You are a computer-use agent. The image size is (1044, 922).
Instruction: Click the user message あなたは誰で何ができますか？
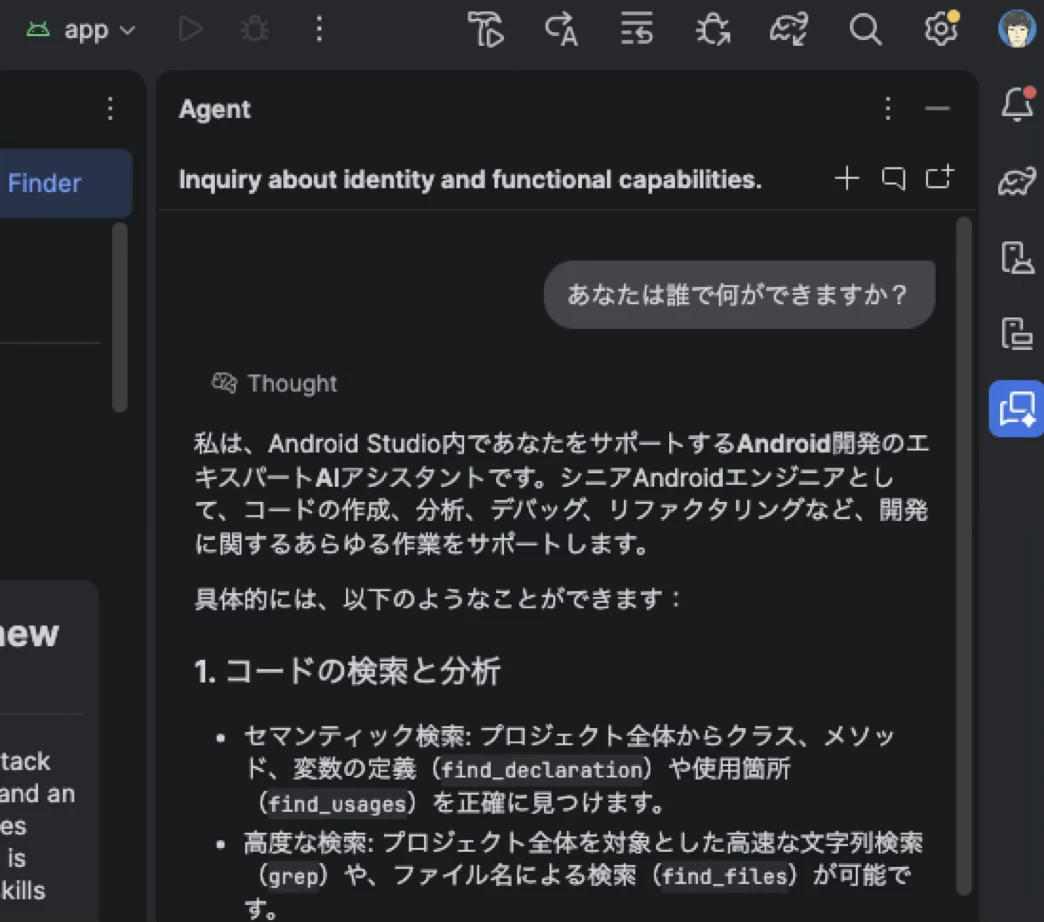[x=739, y=294]
